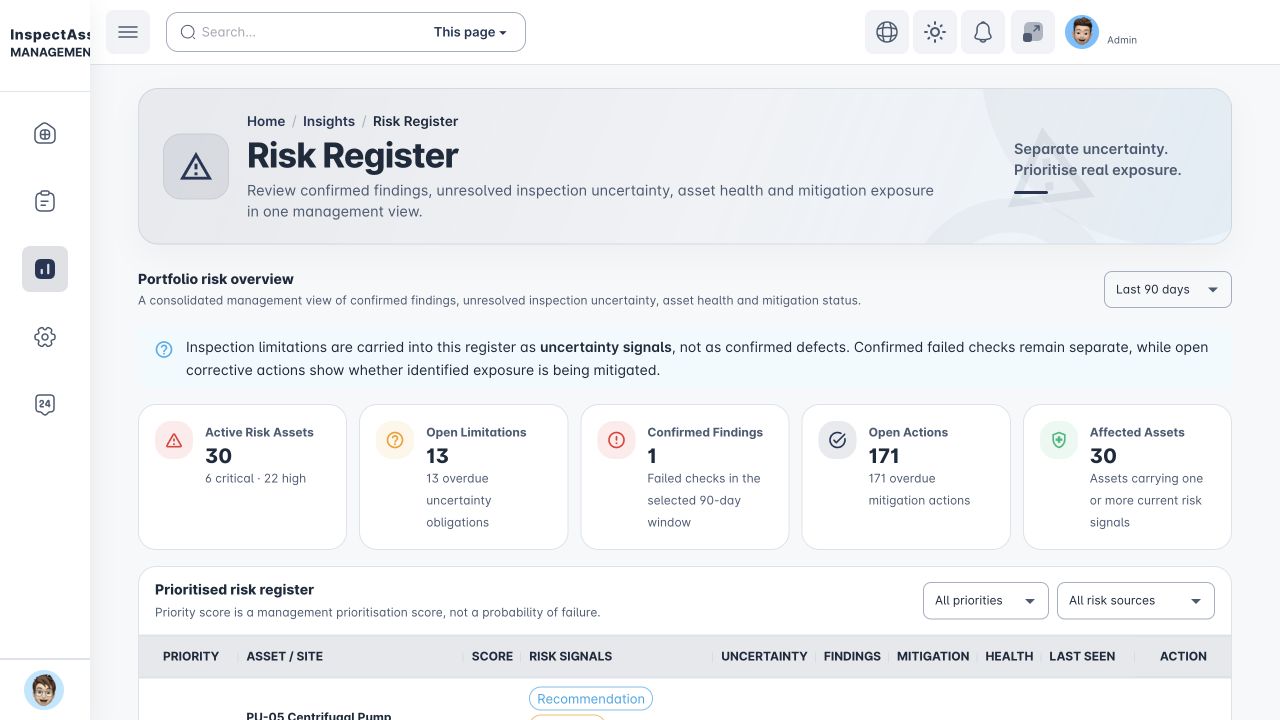
Task: Click the UNCERTAINTY column header
Action: (x=764, y=656)
